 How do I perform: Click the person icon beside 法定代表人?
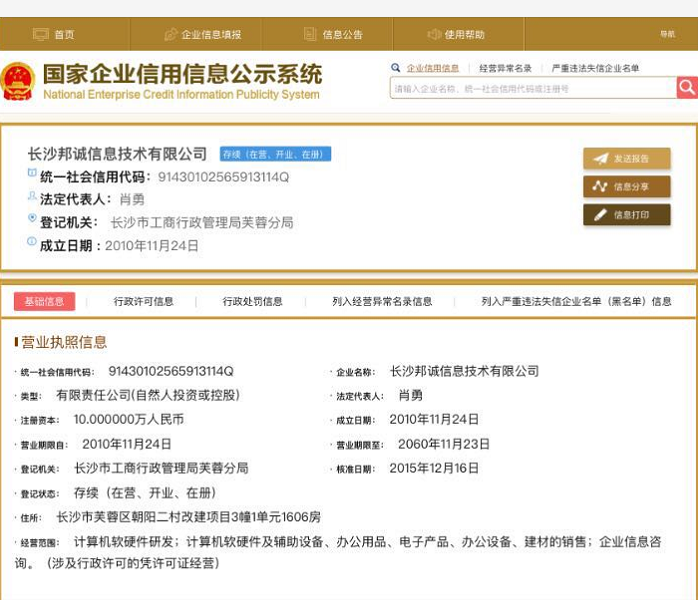(32, 197)
